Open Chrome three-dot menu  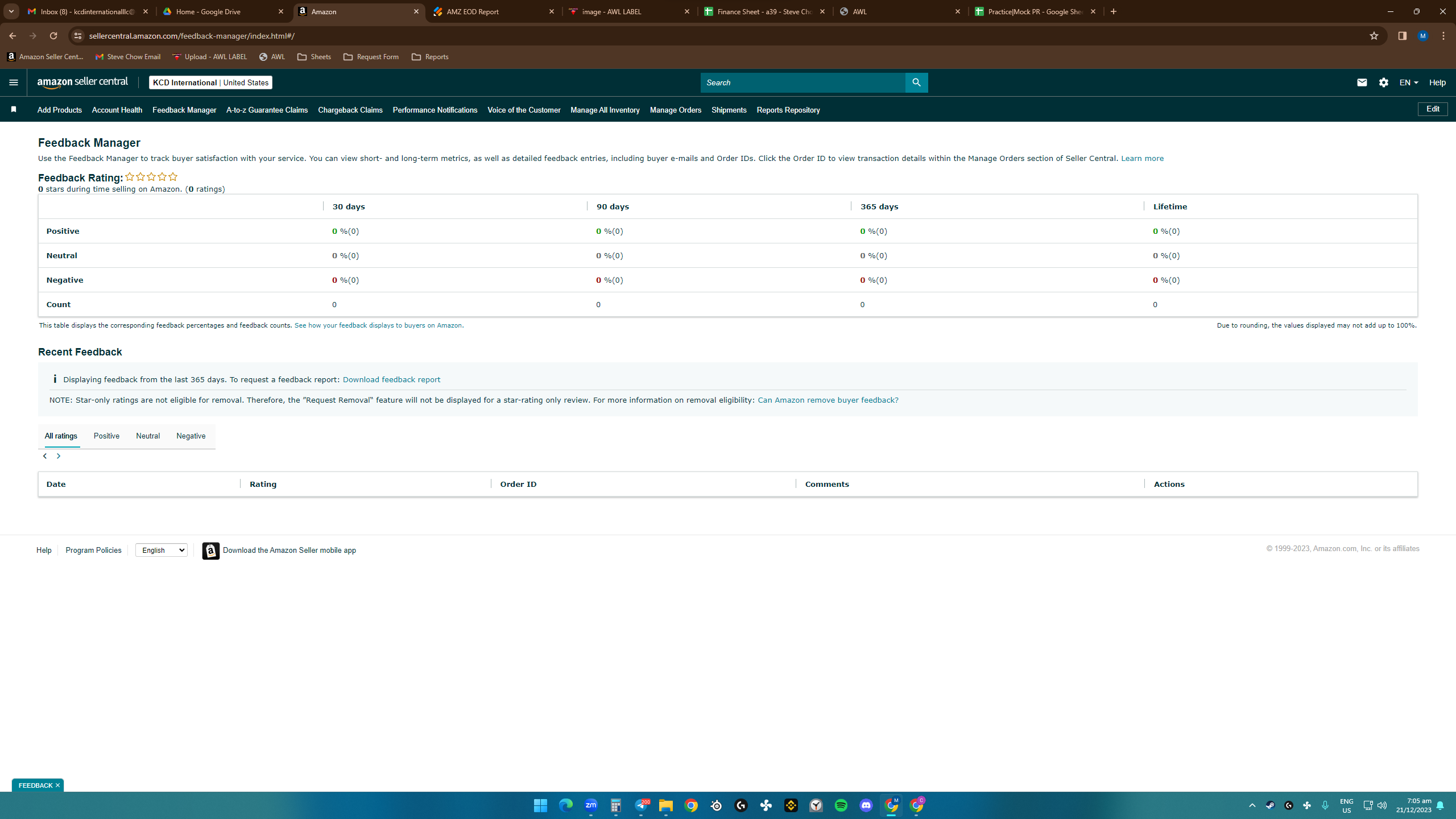[x=1443, y=36]
